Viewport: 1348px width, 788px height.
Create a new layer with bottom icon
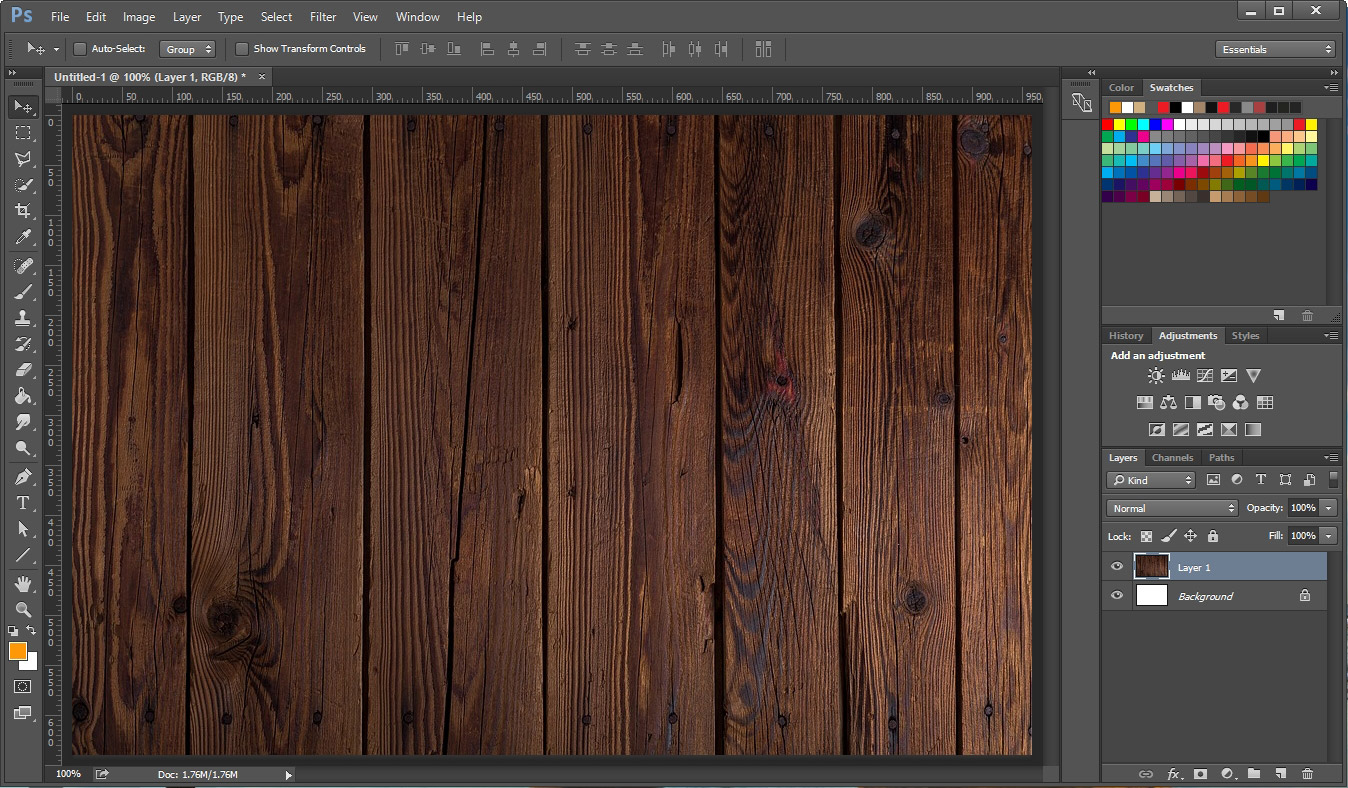point(1281,774)
